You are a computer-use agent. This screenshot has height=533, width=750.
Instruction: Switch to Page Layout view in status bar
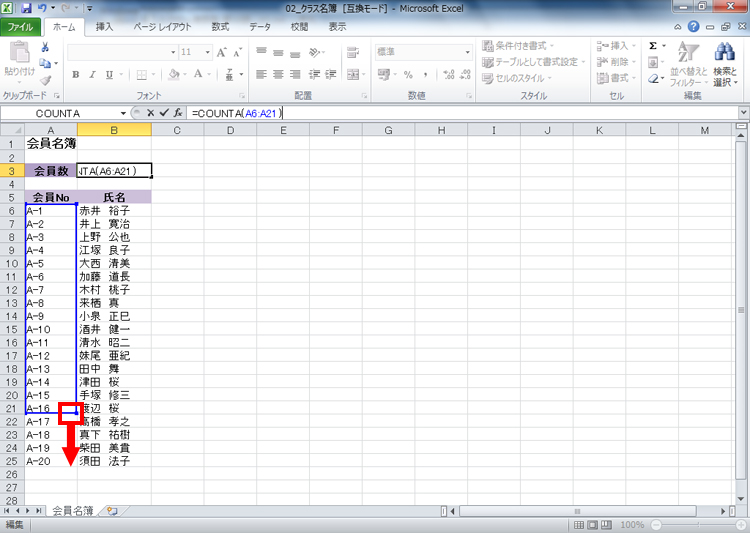tap(593, 525)
